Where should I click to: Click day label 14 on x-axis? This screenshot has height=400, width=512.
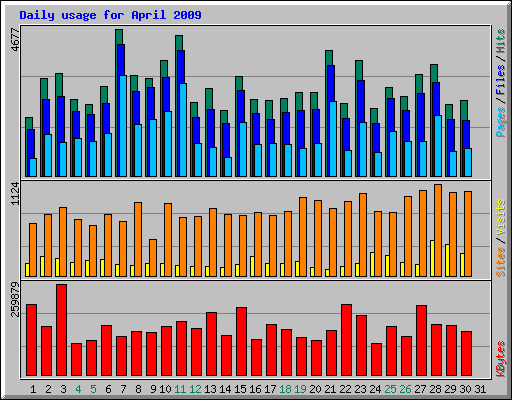pos(225,389)
